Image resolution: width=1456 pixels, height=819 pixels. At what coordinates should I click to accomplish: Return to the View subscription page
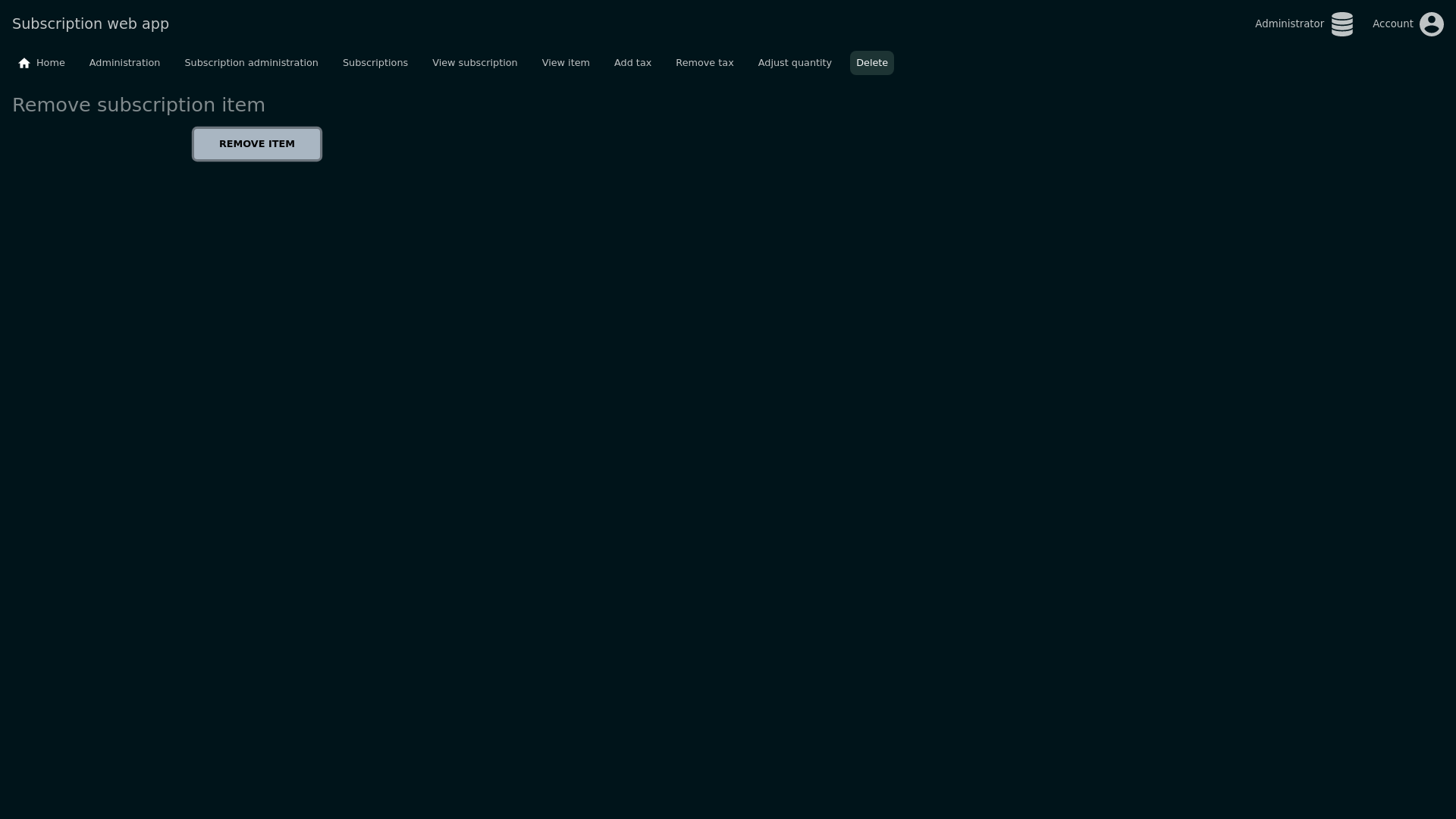[x=475, y=63]
